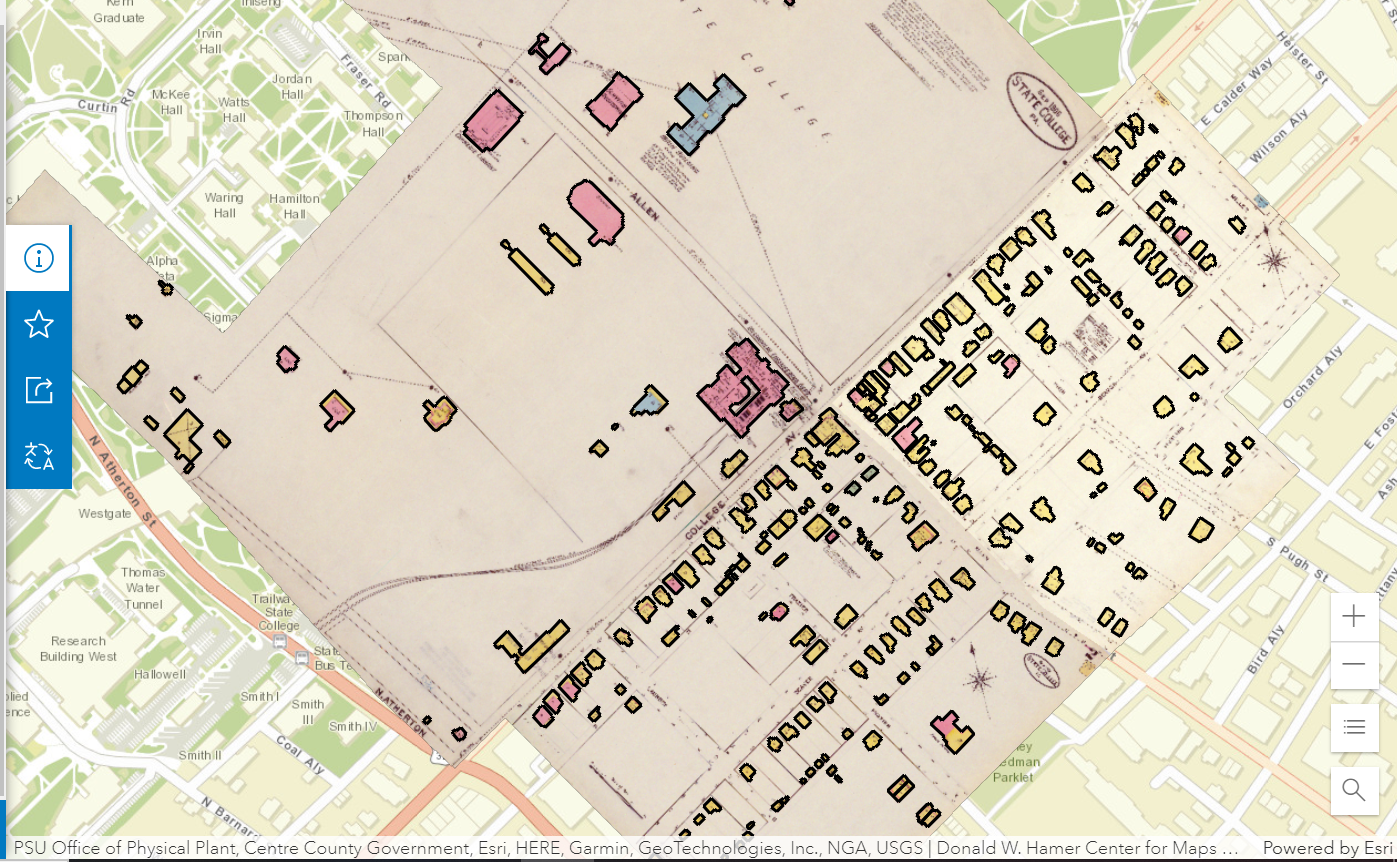The height and width of the screenshot is (862, 1397).
Task: Click the Fraser Rd street label
Action: click(x=364, y=81)
